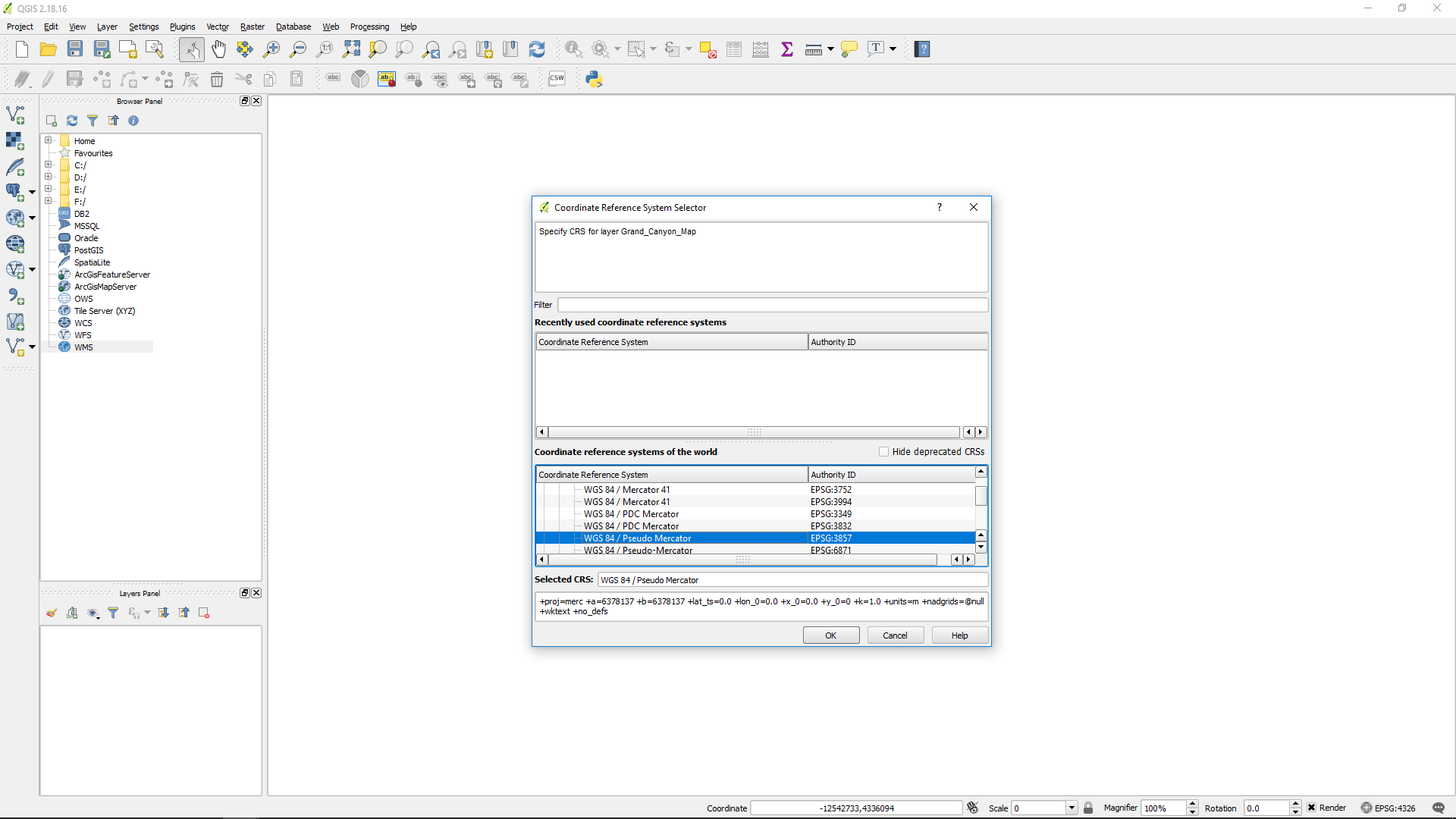Viewport: 1456px width, 819px height.
Task: Click the Refresh map icon
Action: [x=537, y=49]
